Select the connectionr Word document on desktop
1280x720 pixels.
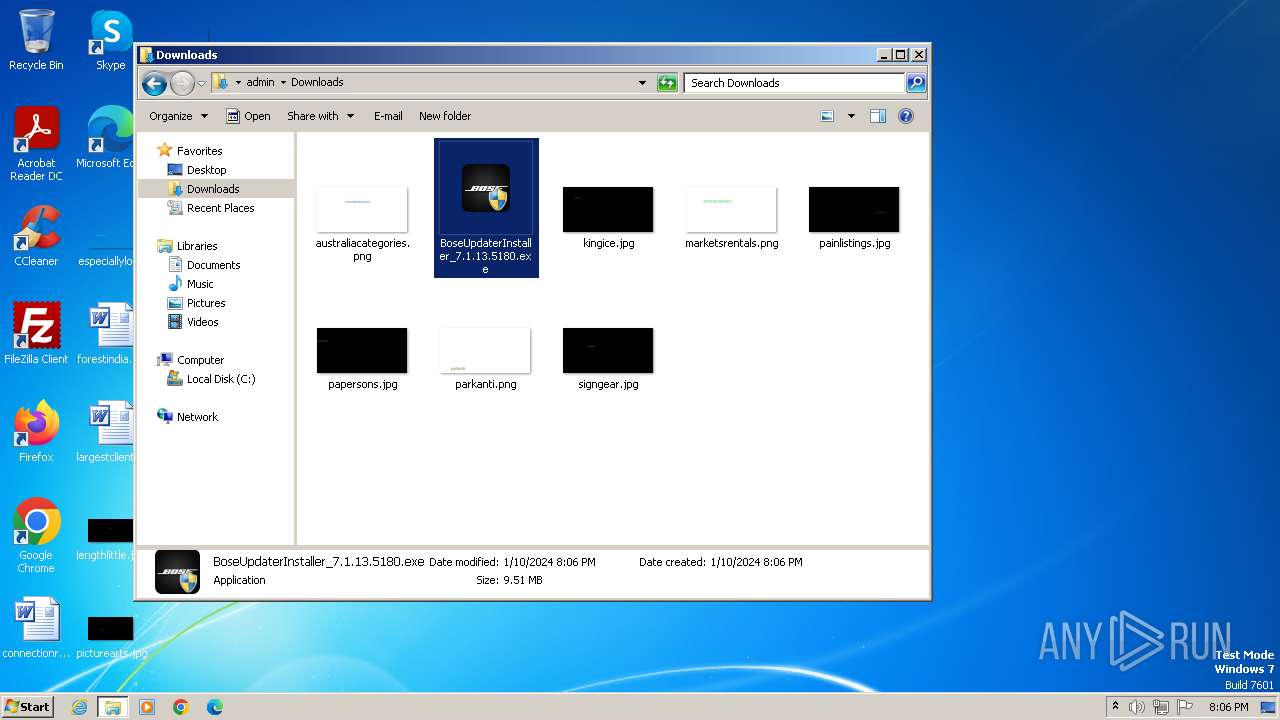36,628
